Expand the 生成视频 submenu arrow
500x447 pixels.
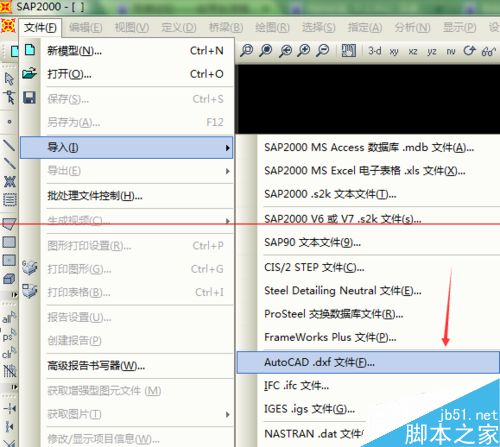coord(227,221)
